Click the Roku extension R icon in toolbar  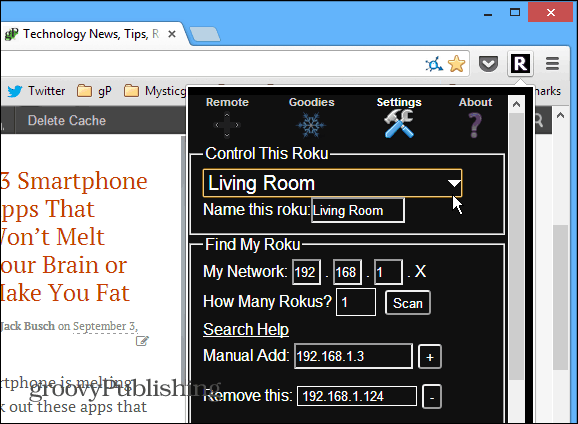[x=520, y=64]
